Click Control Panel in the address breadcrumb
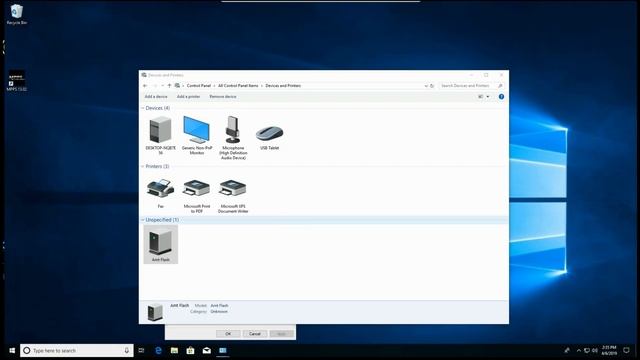The width and height of the screenshot is (640, 360). click(x=199, y=86)
